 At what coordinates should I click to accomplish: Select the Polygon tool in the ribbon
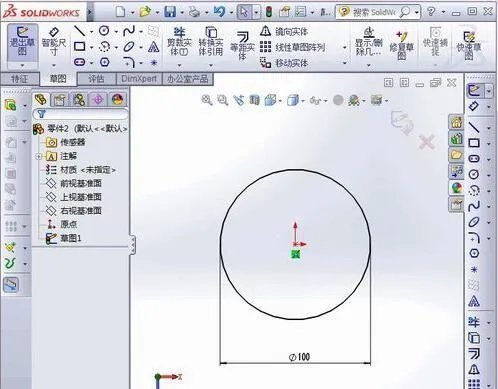[104, 62]
